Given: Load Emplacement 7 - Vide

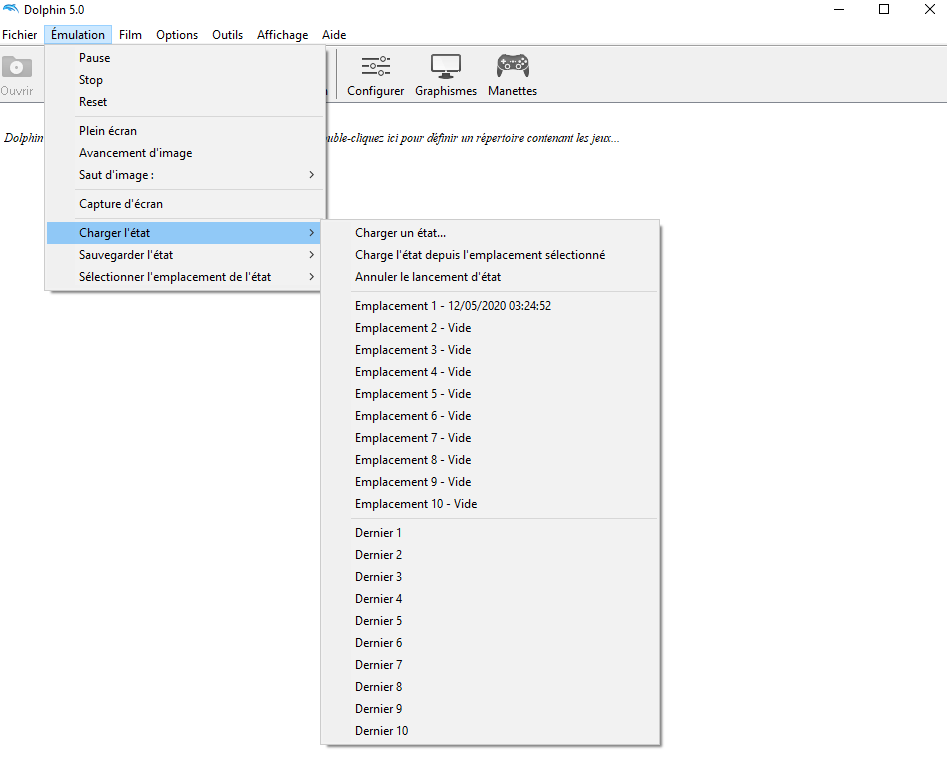Looking at the screenshot, I should pos(490,438).
